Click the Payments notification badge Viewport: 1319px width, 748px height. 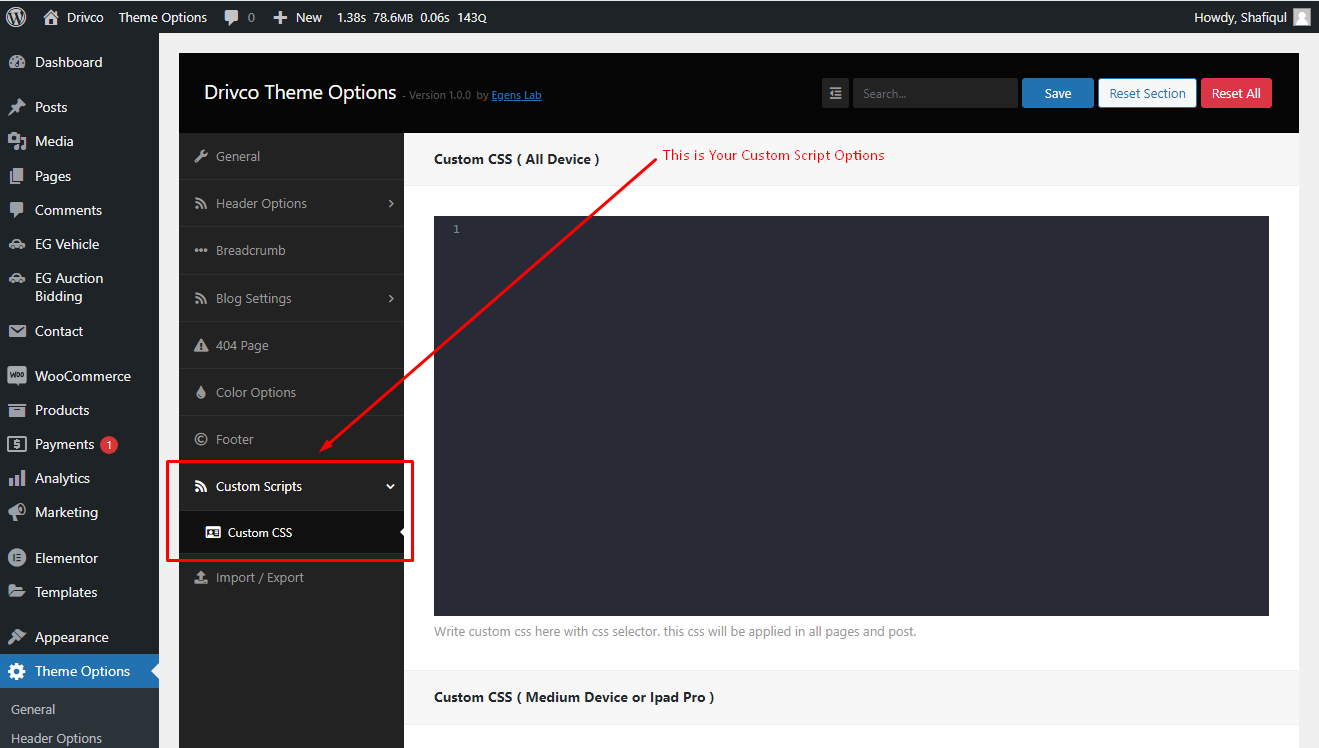click(109, 445)
